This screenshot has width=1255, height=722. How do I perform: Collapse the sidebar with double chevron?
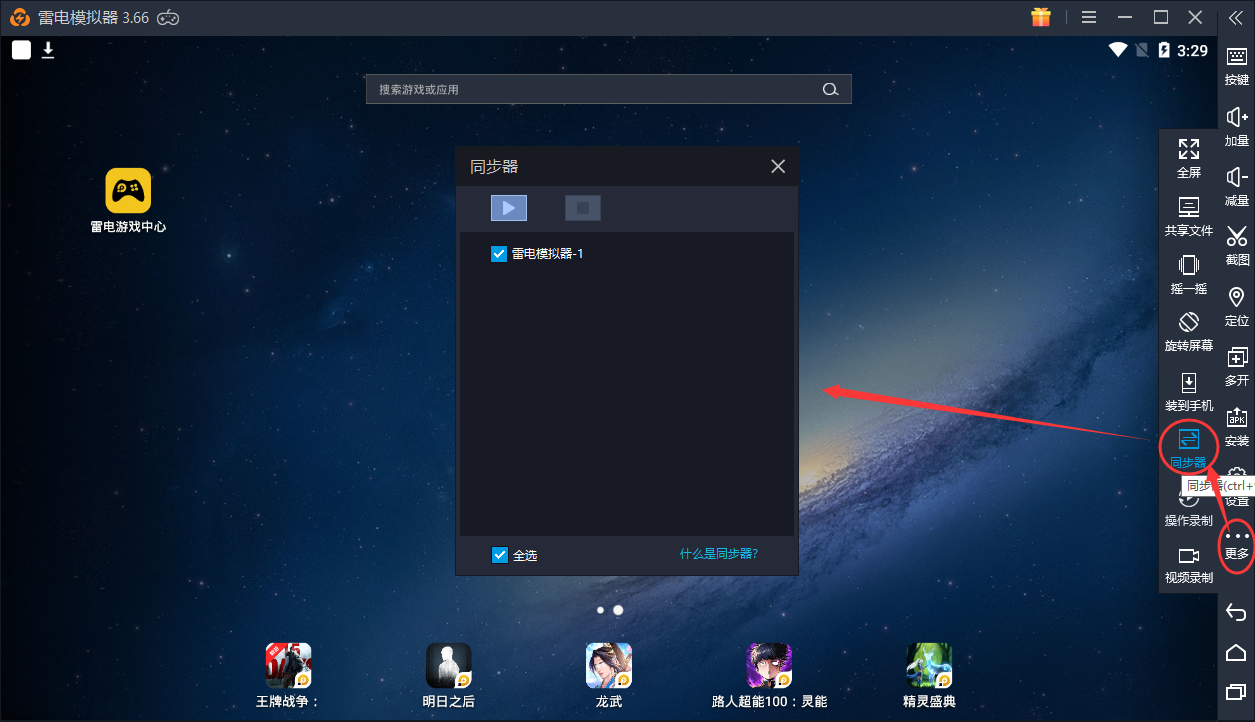(x=1236, y=17)
